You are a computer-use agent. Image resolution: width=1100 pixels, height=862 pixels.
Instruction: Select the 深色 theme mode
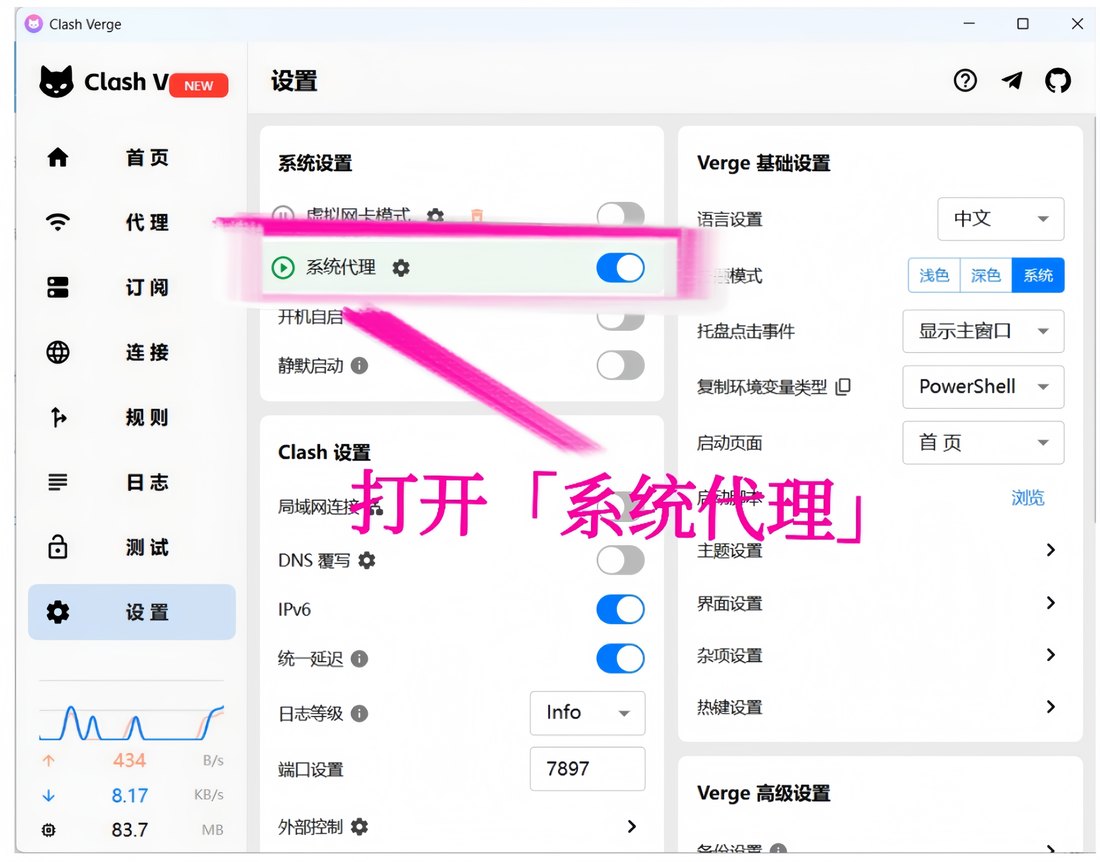pos(986,275)
